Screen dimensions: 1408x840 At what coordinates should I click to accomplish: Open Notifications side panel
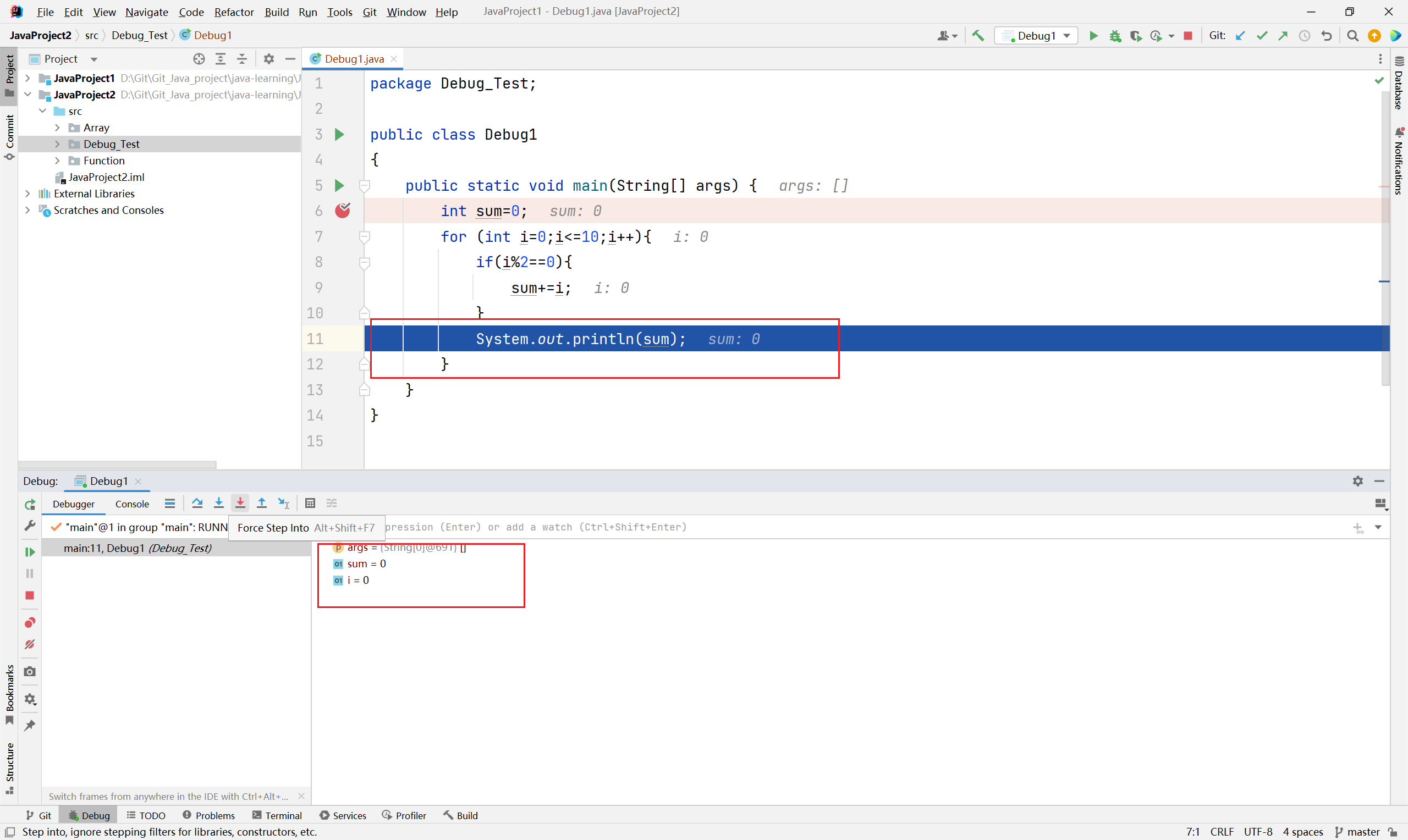coord(1399,161)
